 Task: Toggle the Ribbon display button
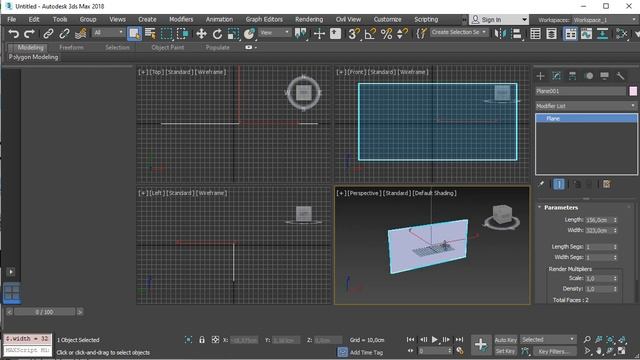pyautogui.click(x=571, y=33)
